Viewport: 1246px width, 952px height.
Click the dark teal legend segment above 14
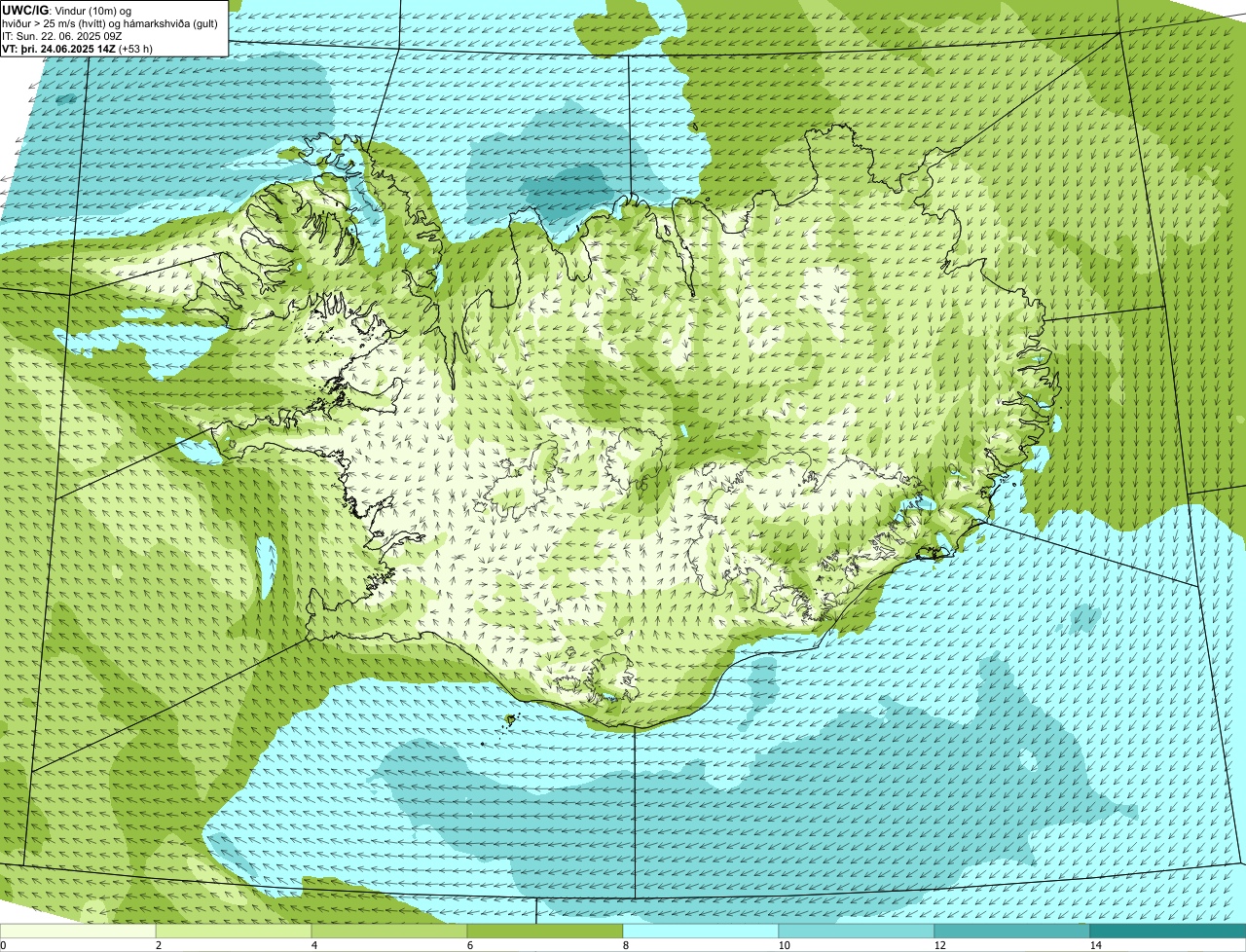pyautogui.click(x=1168, y=932)
